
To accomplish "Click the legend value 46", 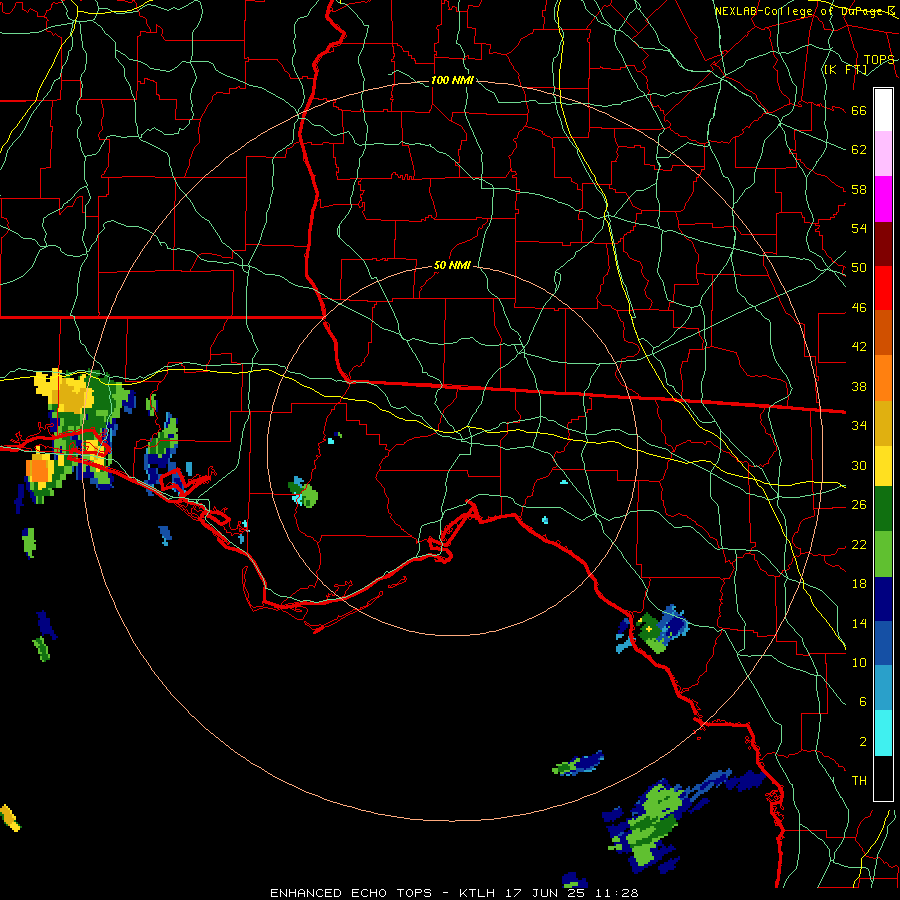I will (859, 308).
